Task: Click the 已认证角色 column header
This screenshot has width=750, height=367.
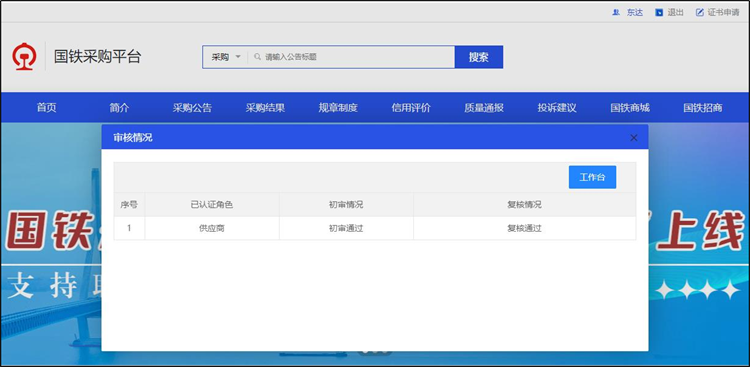Action: click(x=212, y=205)
